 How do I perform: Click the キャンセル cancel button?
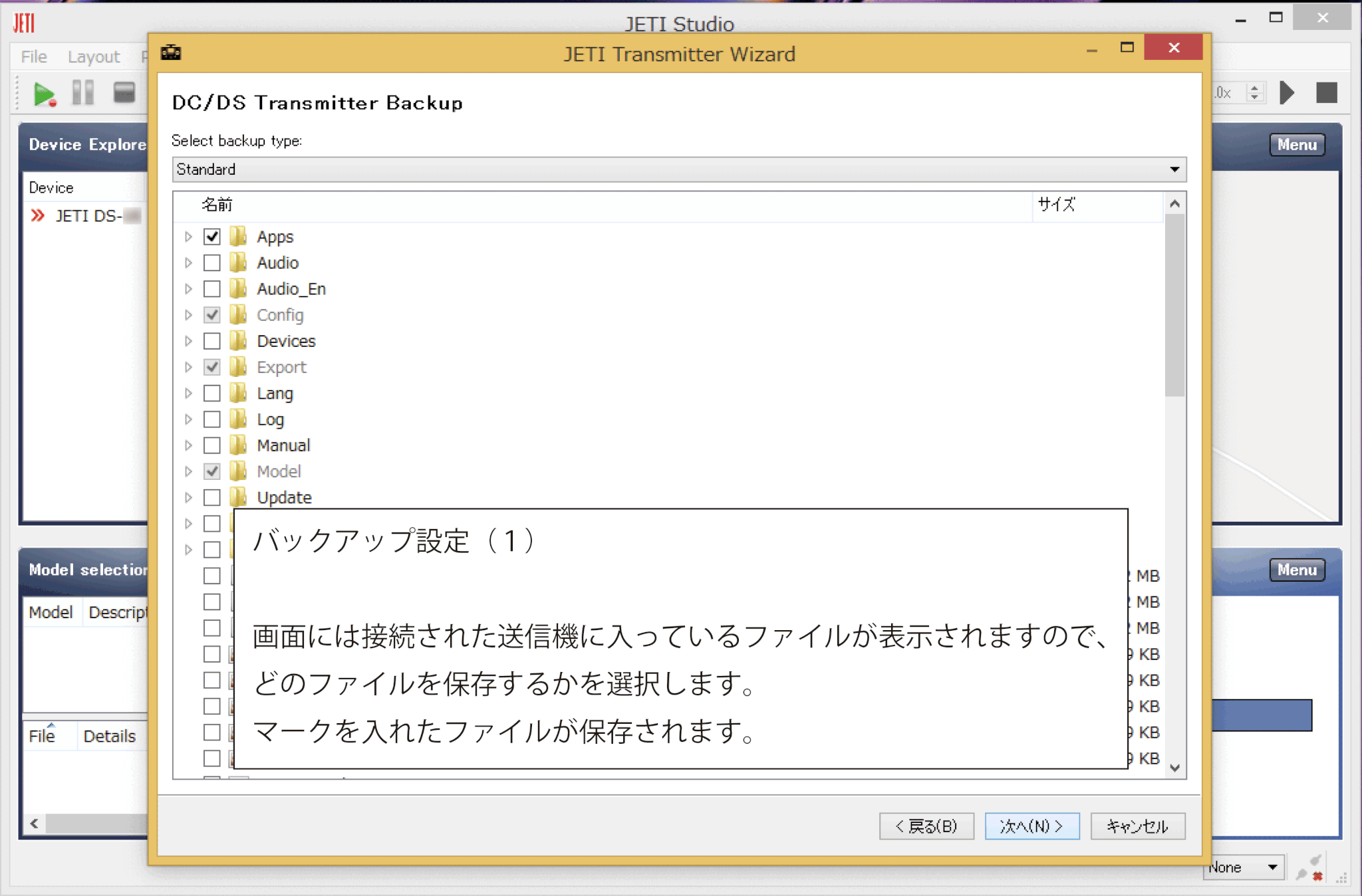pos(1138,826)
